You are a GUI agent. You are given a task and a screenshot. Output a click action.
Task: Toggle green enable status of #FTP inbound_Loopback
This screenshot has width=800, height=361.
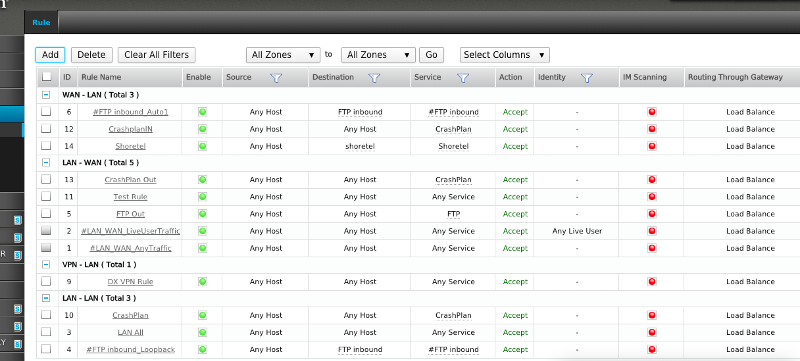[203, 349]
